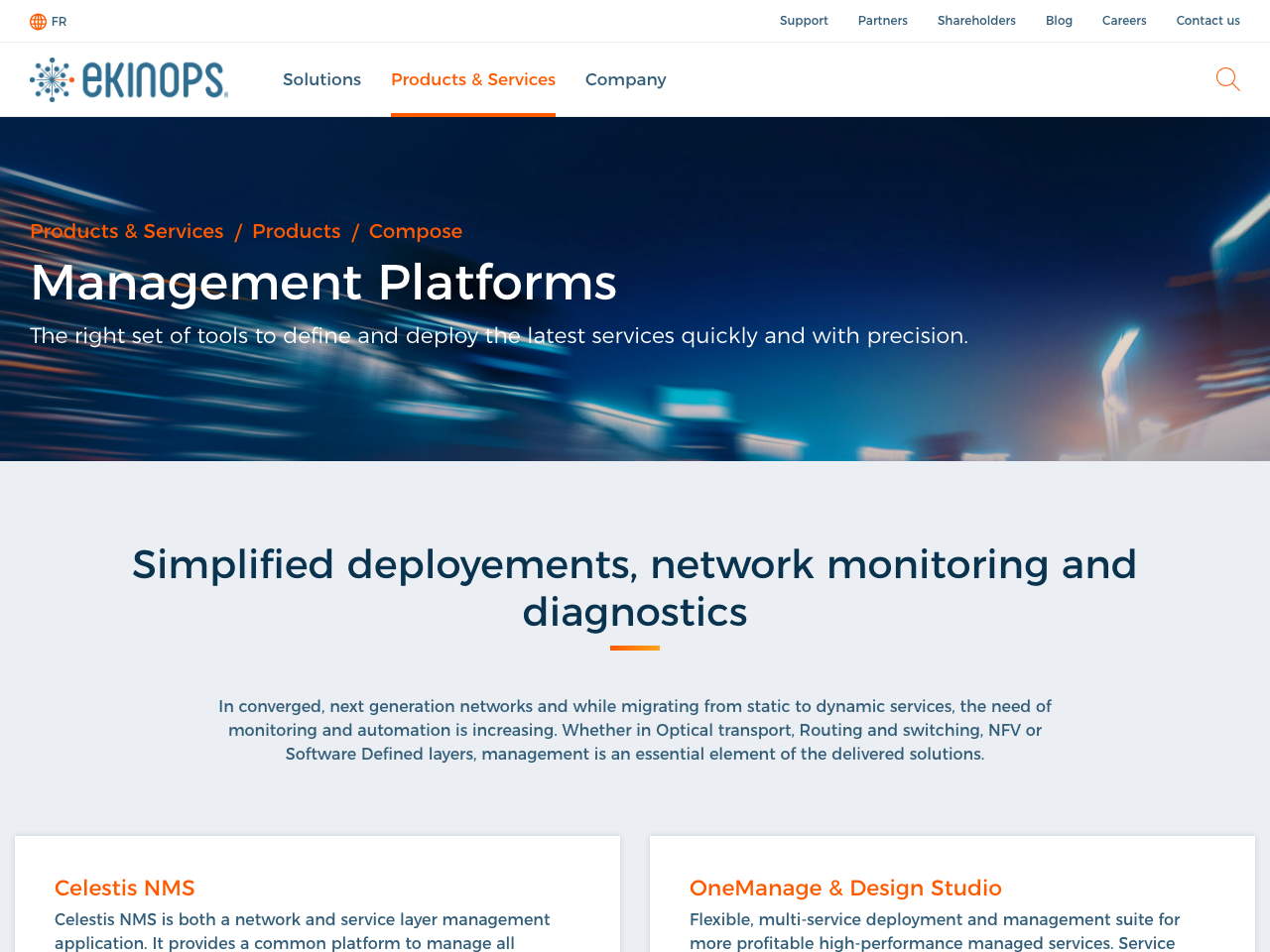Screen dimensions: 1270x952
Task: Open the Shareholders section
Action: click(976, 19)
